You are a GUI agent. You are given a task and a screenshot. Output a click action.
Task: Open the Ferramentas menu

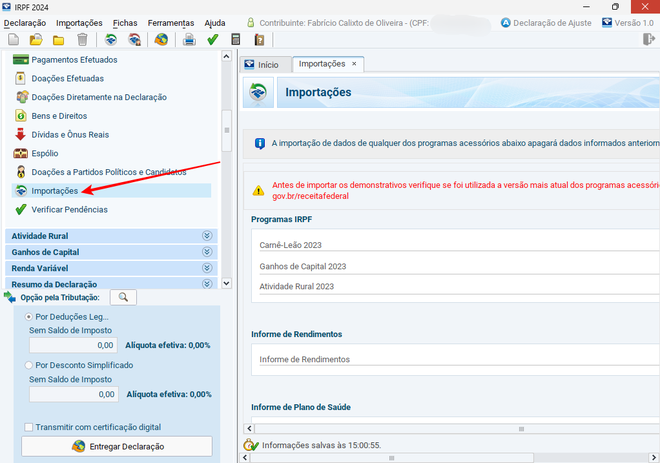click(x=171, y=23)
